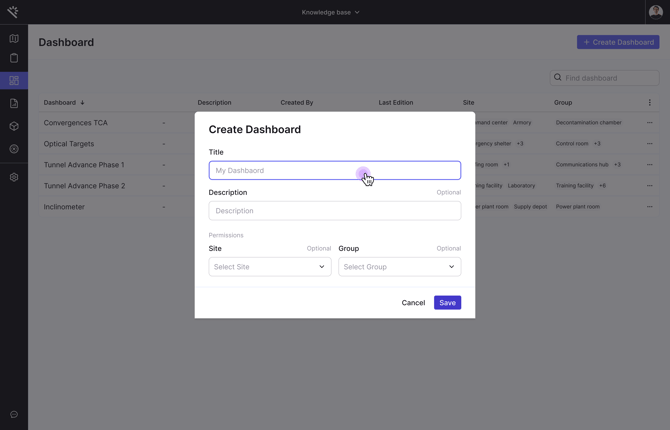The width and height of the screenshot is (670, 430).
Task: Open the column options kebab icon in table header
Action: point(649,103)
